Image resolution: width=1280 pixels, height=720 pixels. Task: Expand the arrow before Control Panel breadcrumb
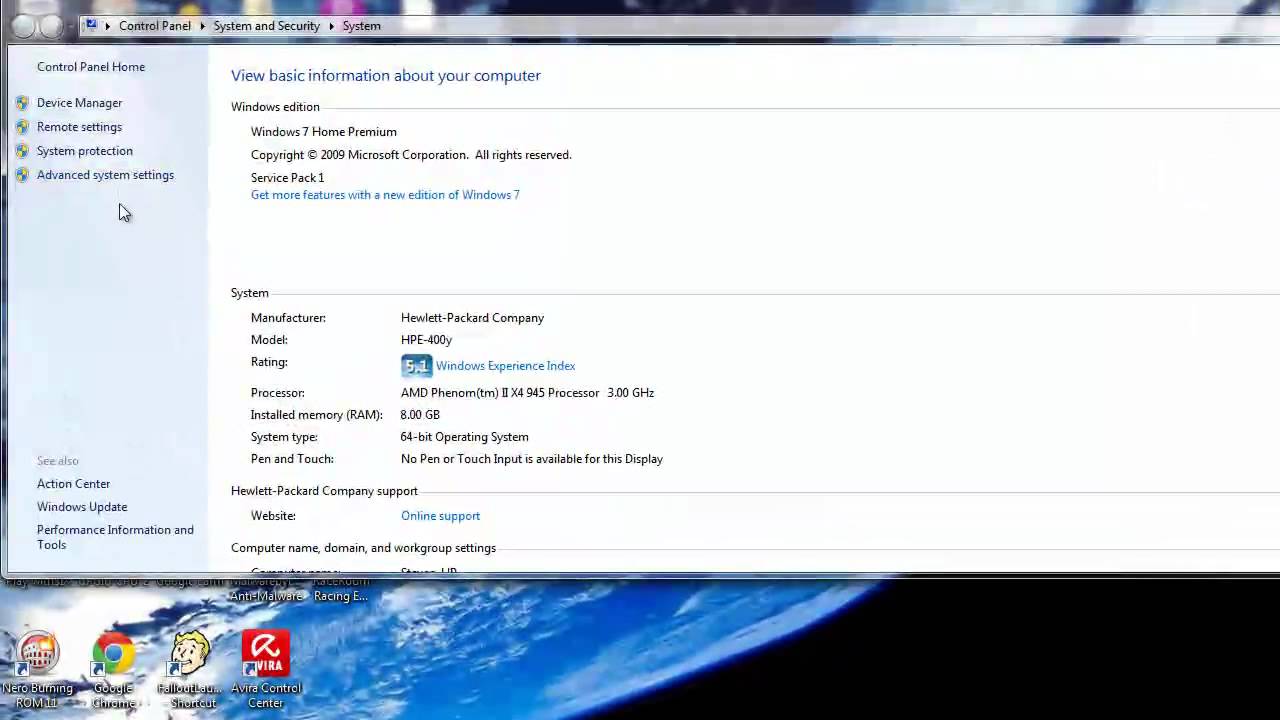[108, 26]
